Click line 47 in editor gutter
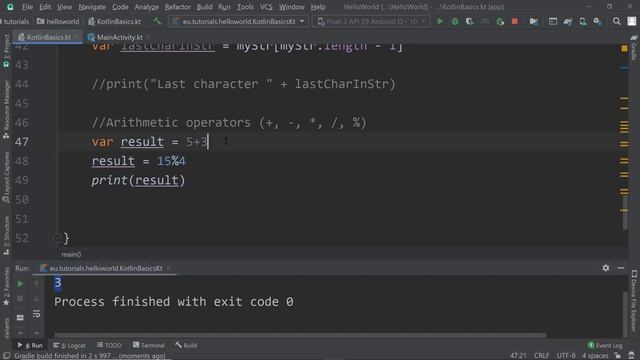 click(22, 142)
